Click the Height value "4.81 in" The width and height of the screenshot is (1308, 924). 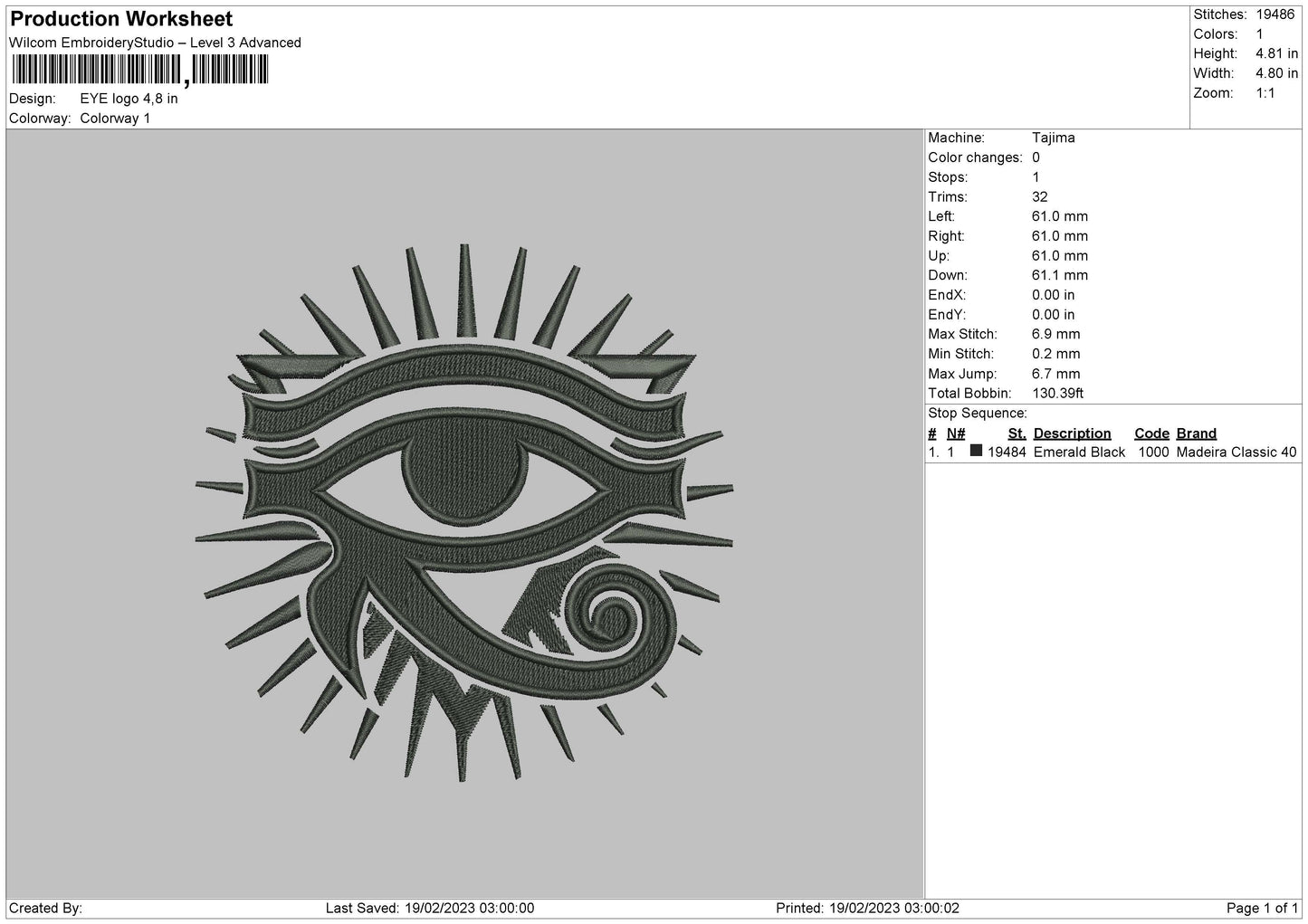[x=1276, y=54]
